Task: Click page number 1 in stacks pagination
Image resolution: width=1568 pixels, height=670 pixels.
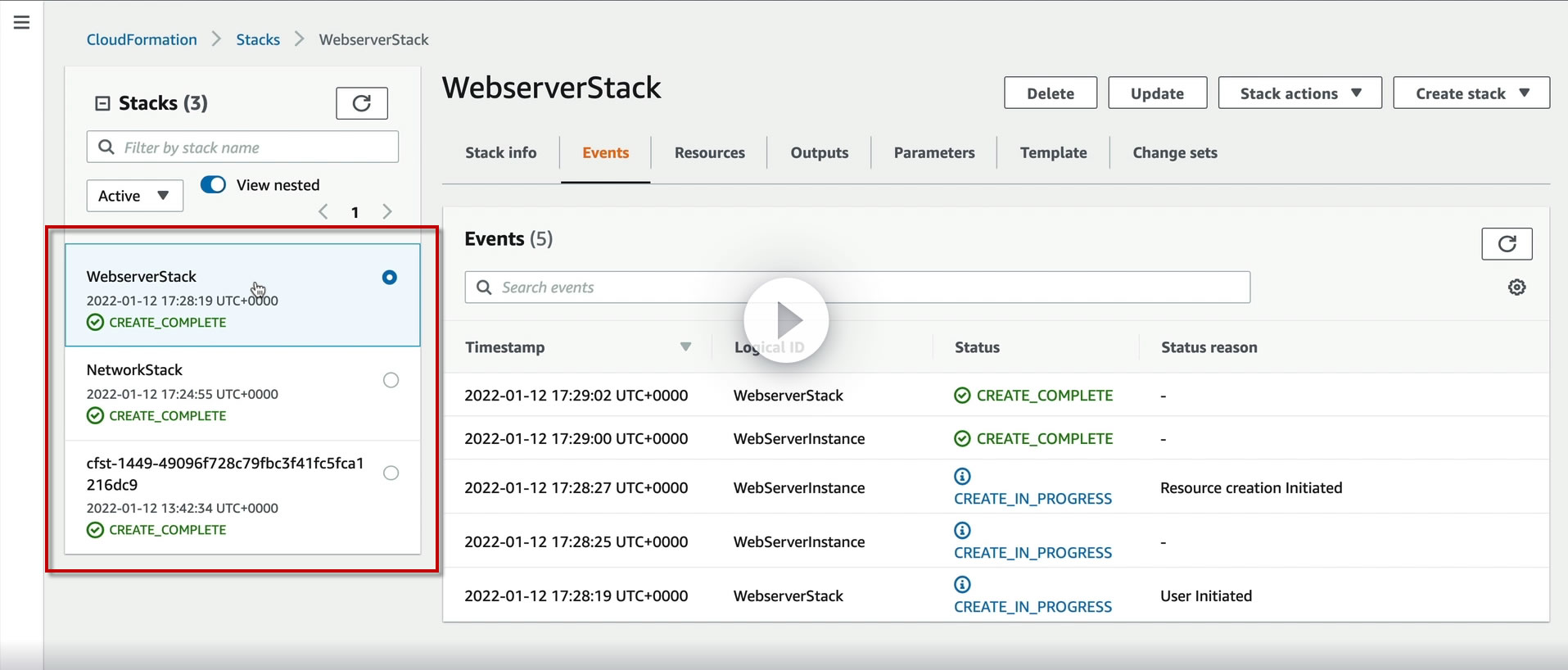Action: point(355,212)
